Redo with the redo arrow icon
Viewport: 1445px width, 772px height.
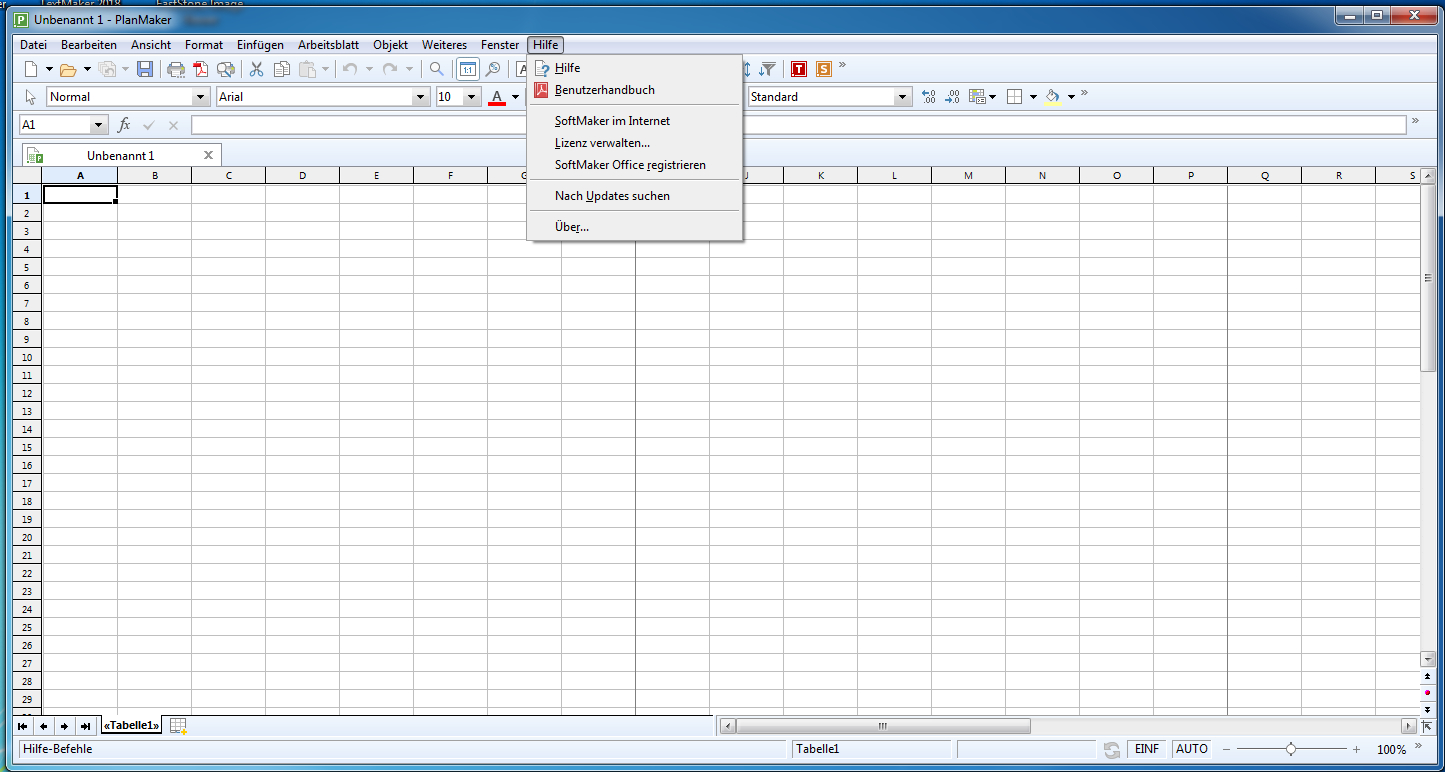pyautogui.click(x=390, y=69)
